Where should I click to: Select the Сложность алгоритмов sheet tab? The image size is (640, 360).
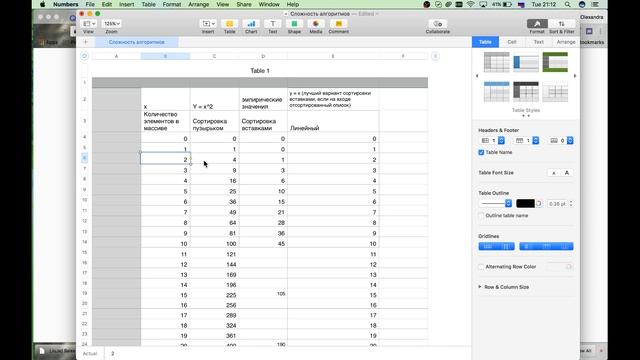point(136,42)
